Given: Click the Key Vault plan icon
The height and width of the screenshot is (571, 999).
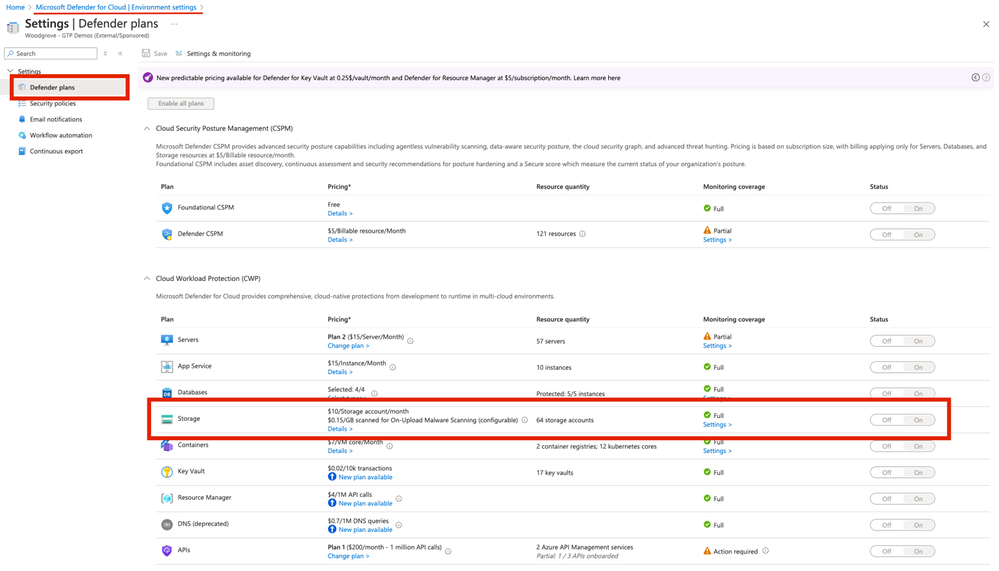Looking at the screenshot, I should pos(167,472).
